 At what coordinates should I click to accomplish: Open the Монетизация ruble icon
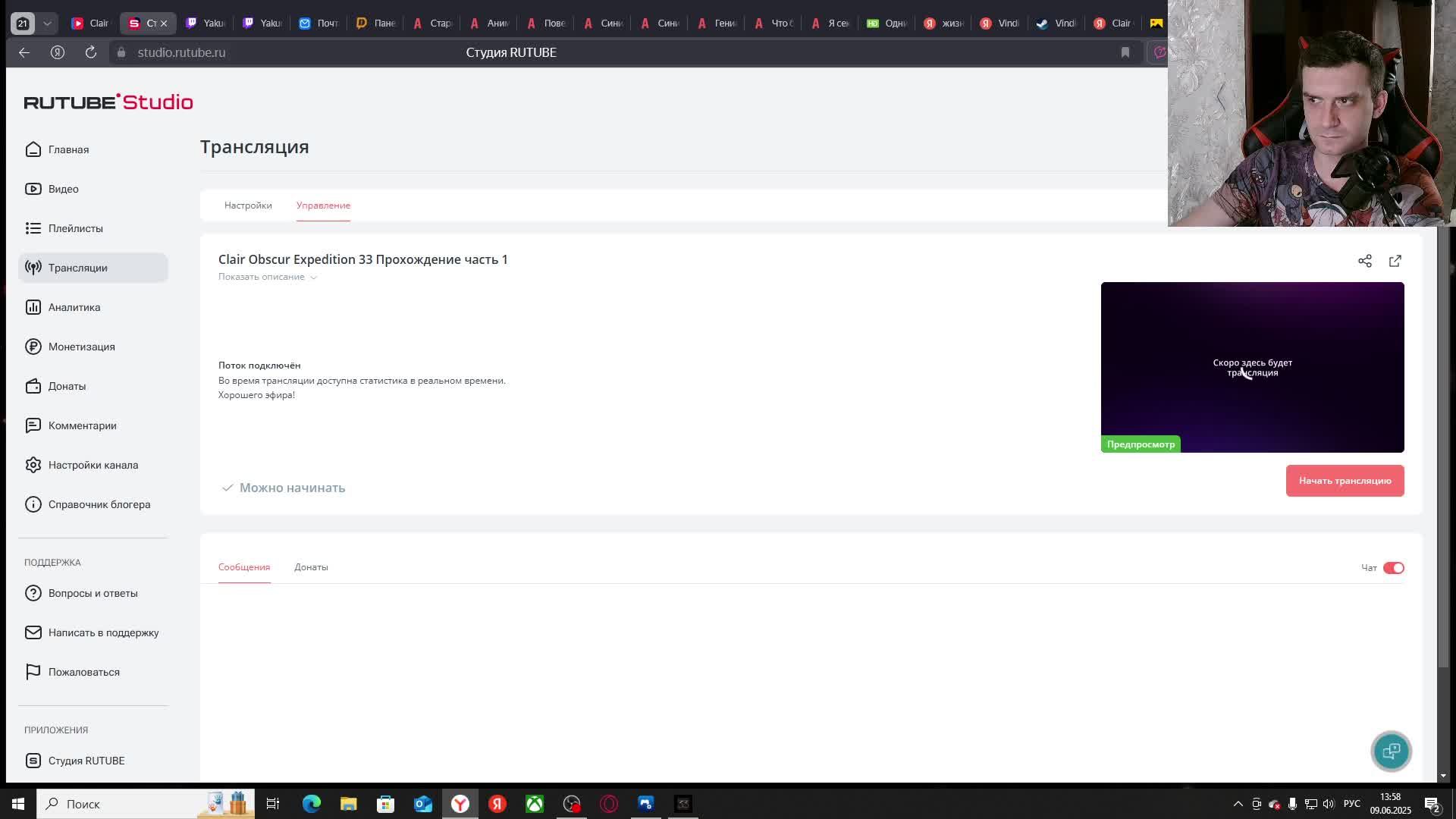33,347
